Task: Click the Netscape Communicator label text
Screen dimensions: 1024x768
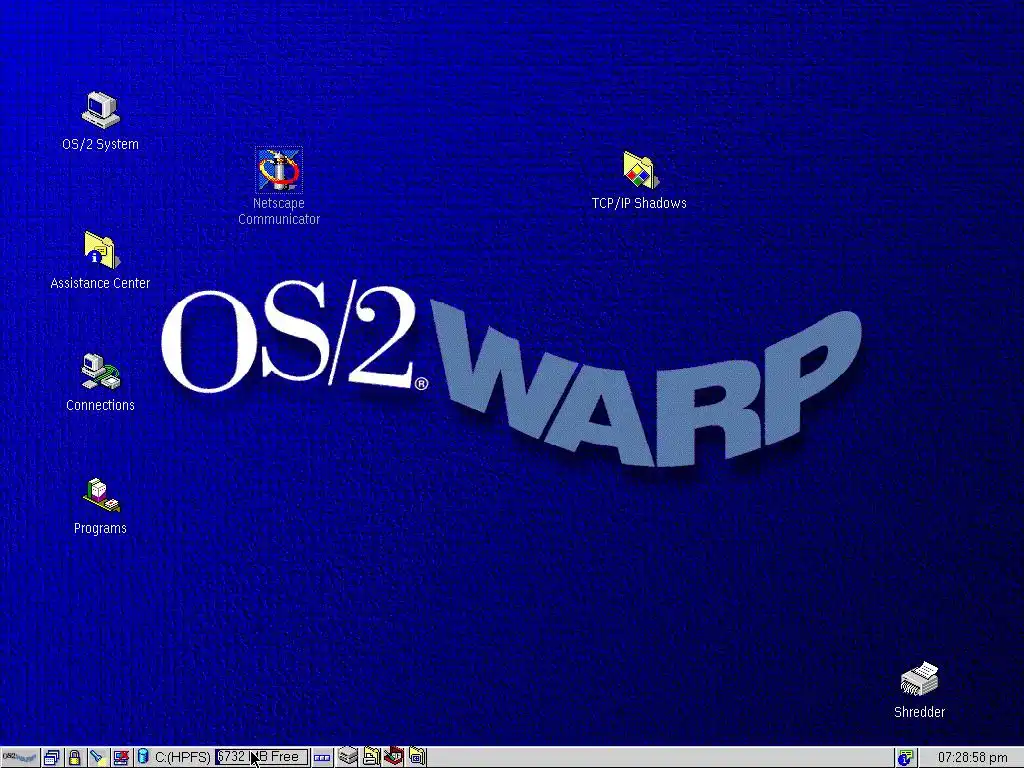Action: point(279,211)
